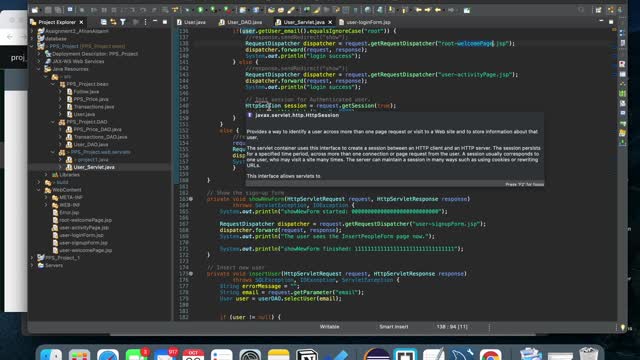The height and width of the screenshot is (360, 640).
Task: Open Project Explorer View Menu three dots
Action: tap(145, 22)
